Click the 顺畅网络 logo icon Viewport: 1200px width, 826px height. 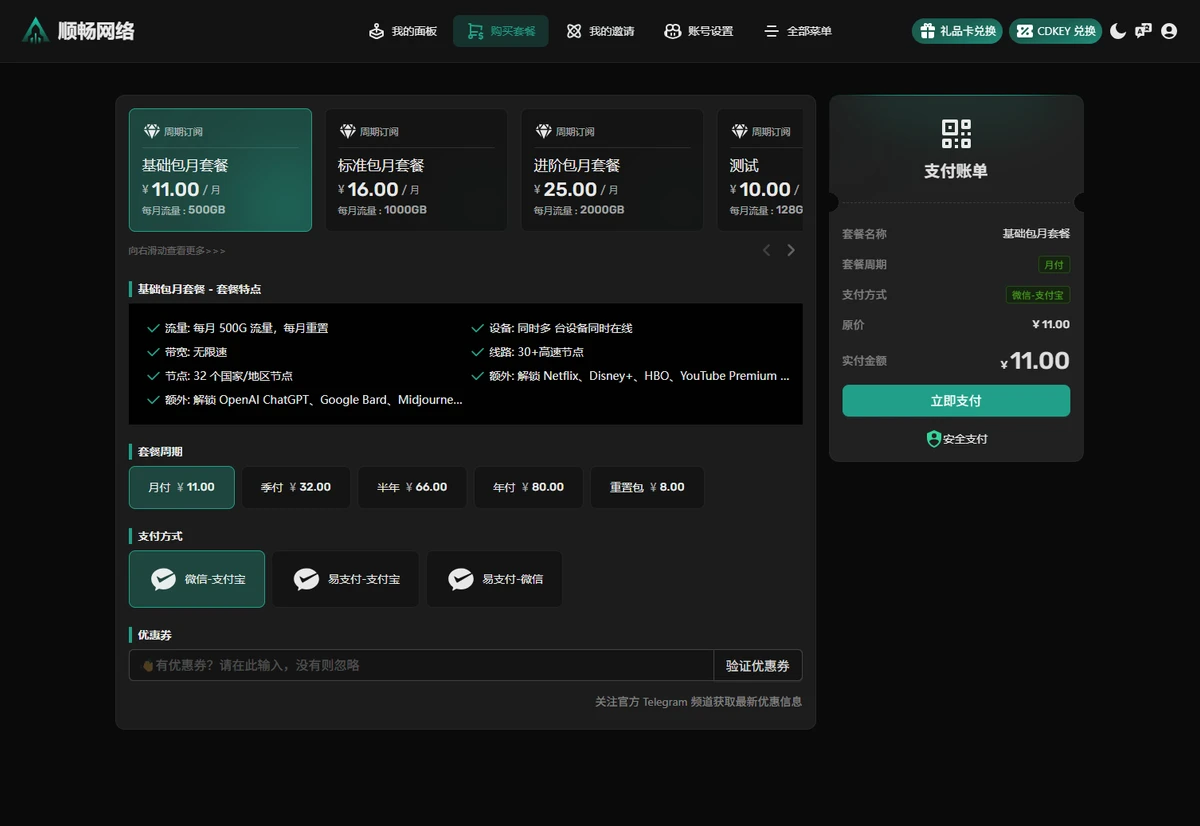(36, 31)
